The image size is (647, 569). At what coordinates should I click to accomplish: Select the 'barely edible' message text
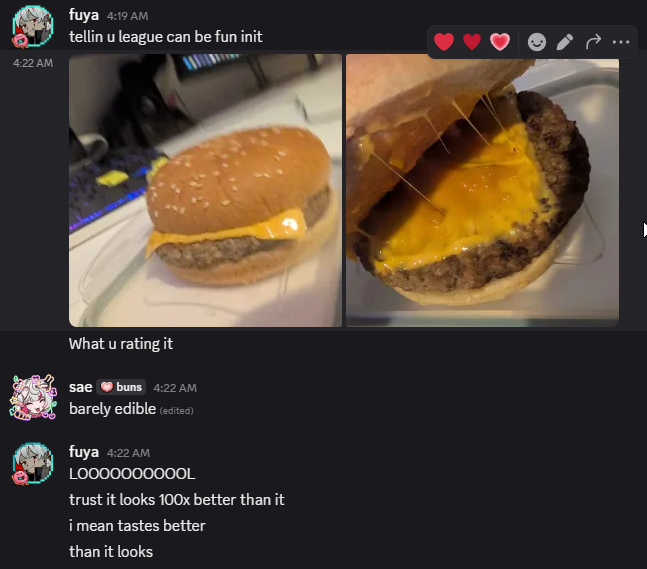tap(112, 409)
